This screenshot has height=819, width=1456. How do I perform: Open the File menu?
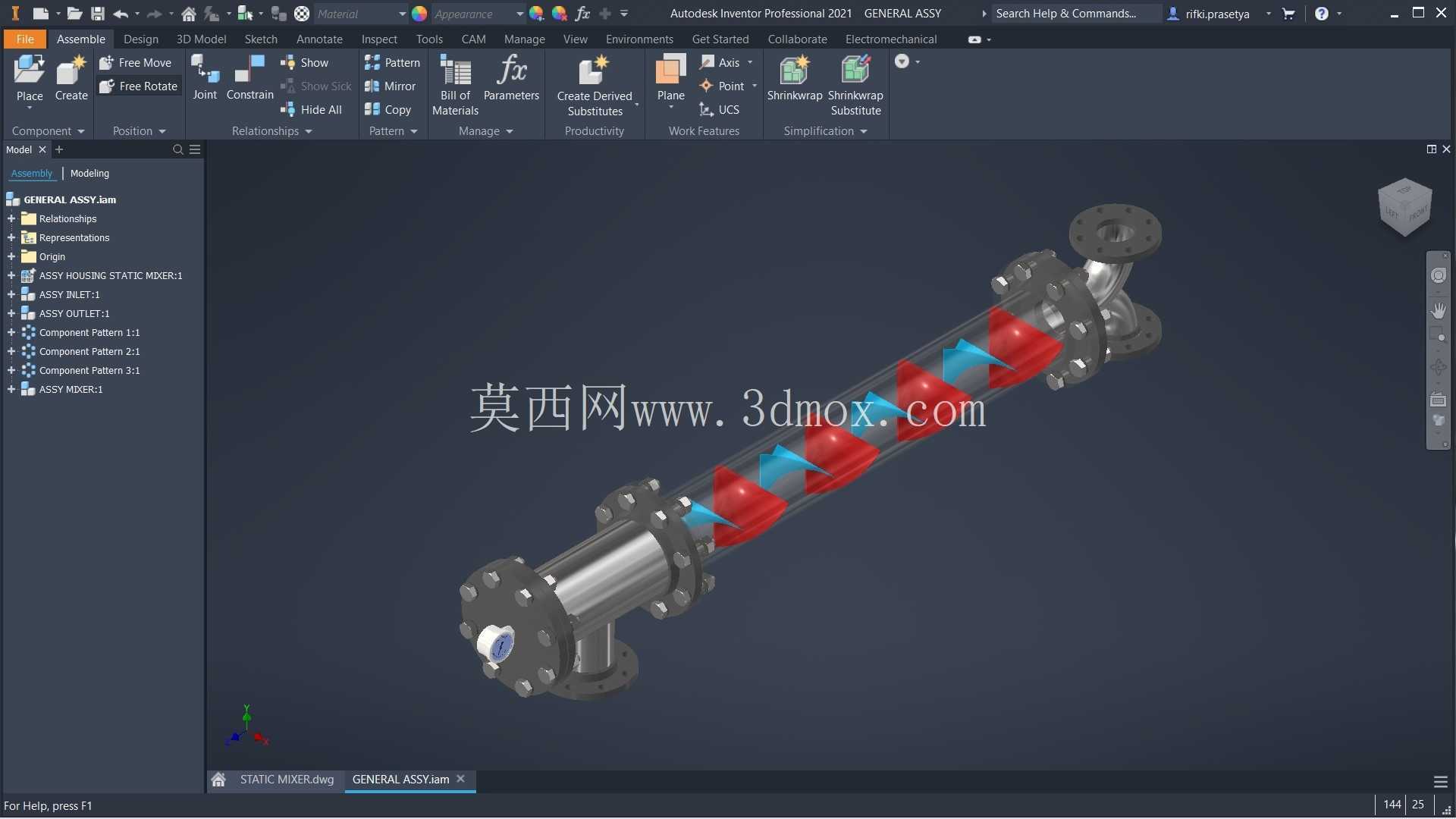pyautogui.click(x=25, y=39)
